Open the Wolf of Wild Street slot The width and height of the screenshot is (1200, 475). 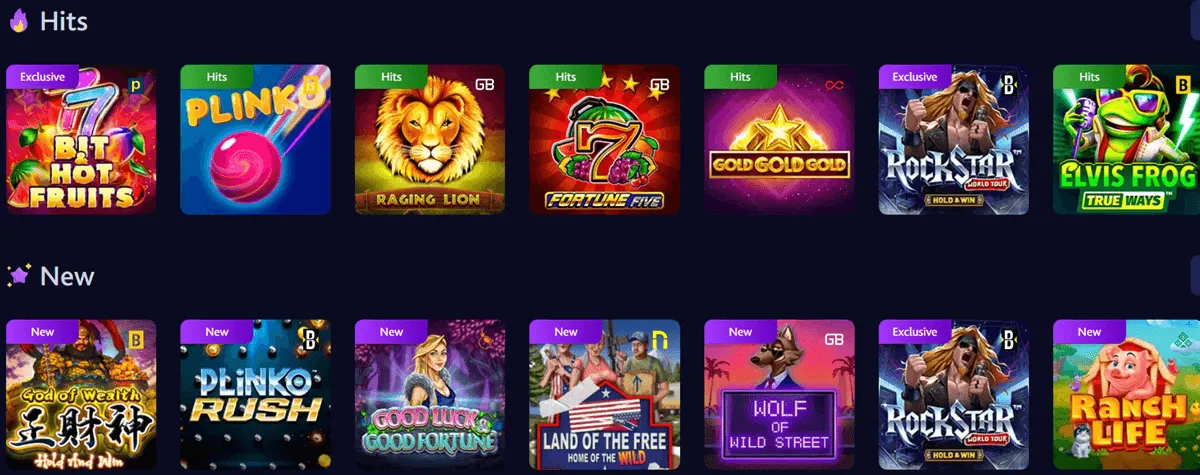(779, 395)
